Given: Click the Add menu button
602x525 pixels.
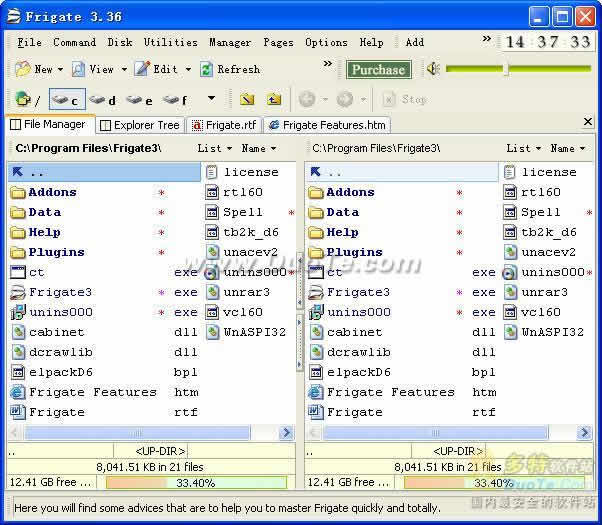Looking at the screenshot, I should 415,42.
